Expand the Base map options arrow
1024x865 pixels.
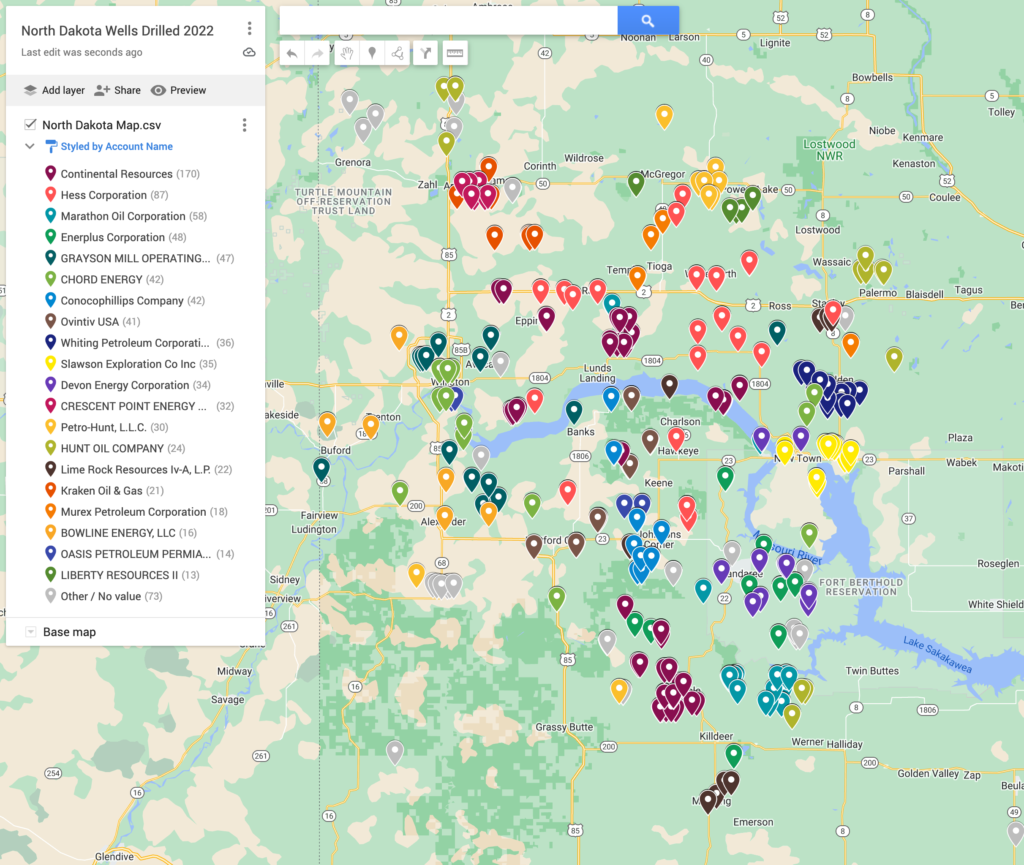click(30, 632)
